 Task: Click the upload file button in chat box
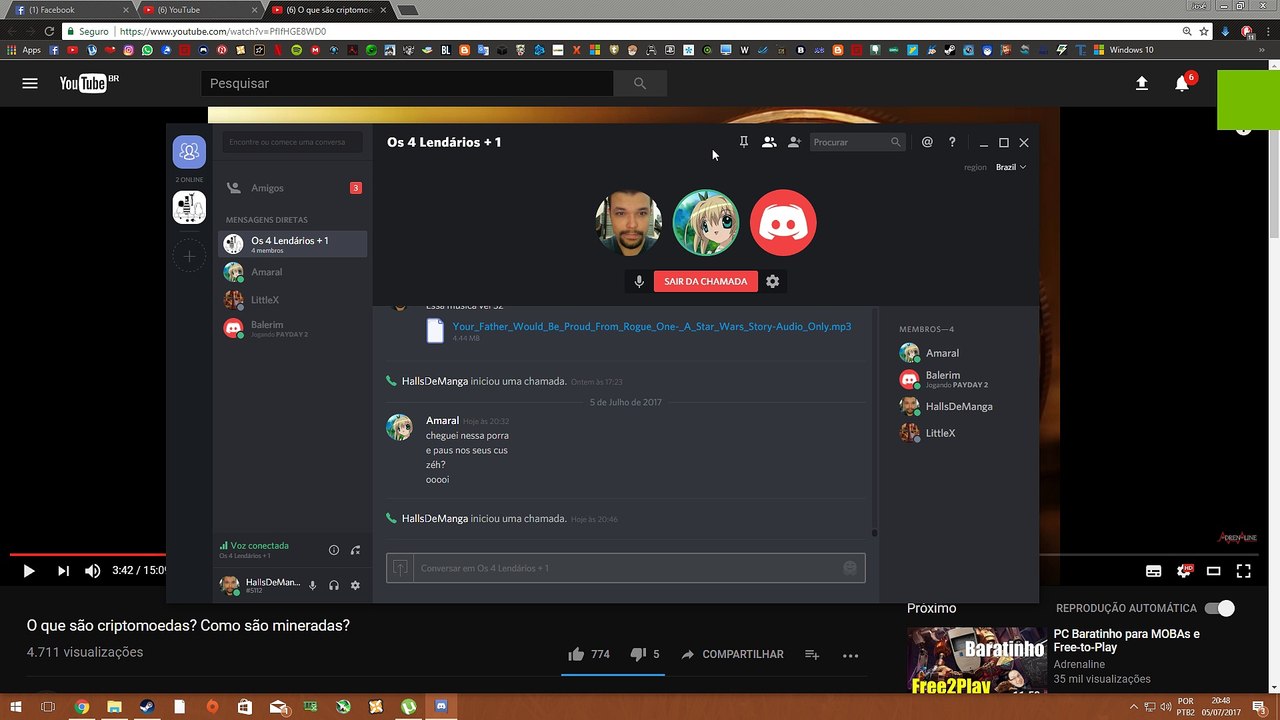[400, 568]
